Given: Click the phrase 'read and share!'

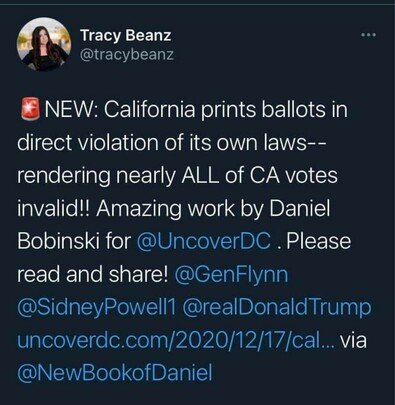Looking at the screenshot, I should 92,274.
